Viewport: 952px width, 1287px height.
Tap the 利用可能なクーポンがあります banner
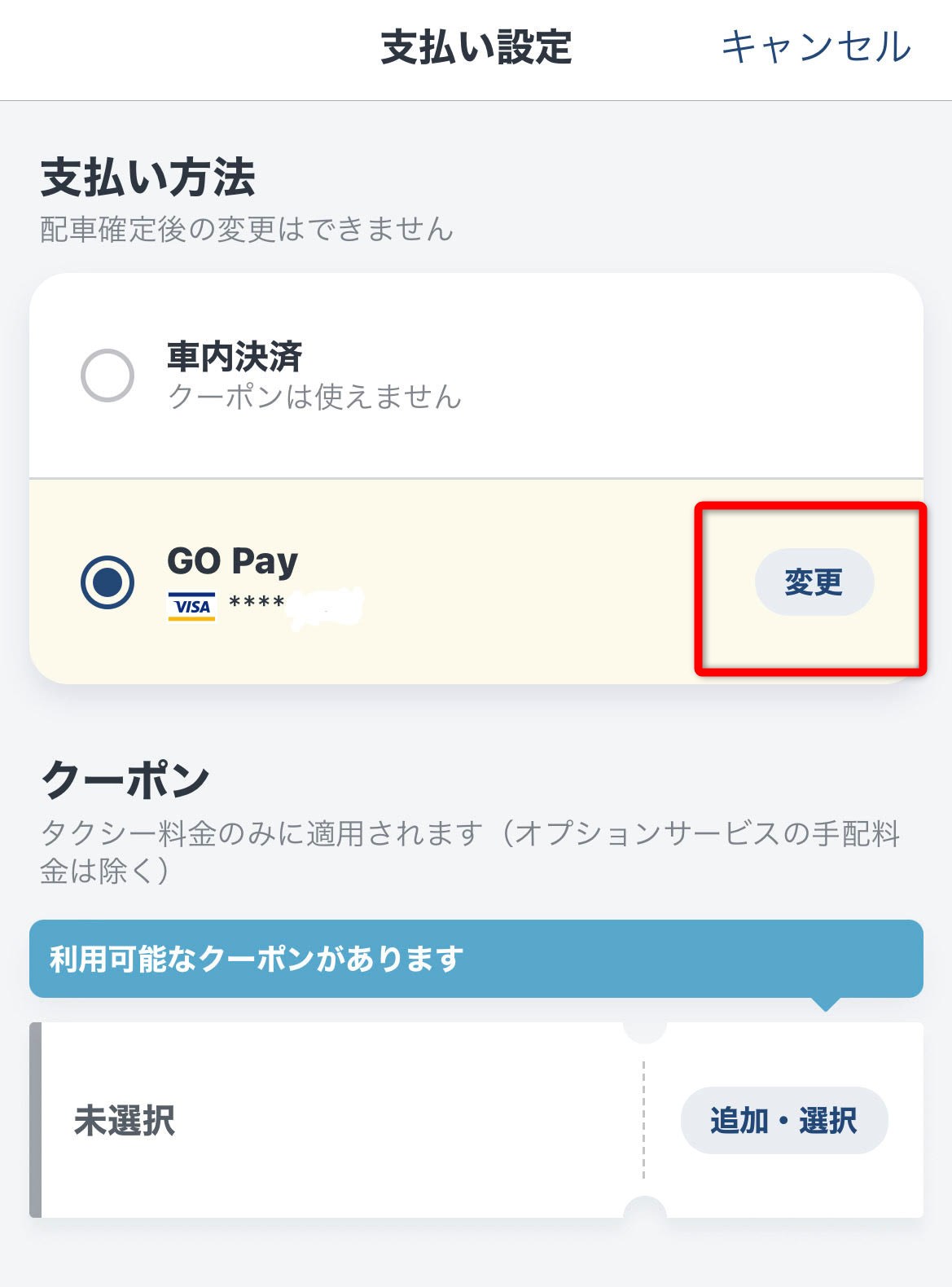(x=476, y=959)
